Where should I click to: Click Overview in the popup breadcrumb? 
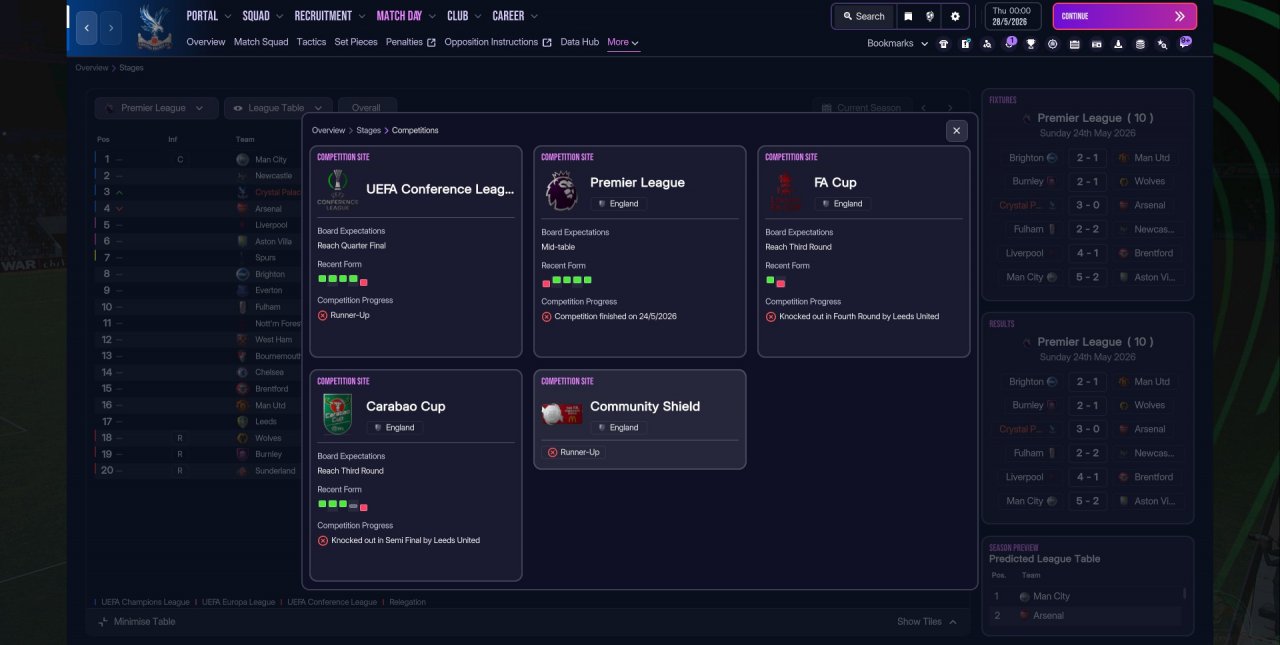click(328, 131)
